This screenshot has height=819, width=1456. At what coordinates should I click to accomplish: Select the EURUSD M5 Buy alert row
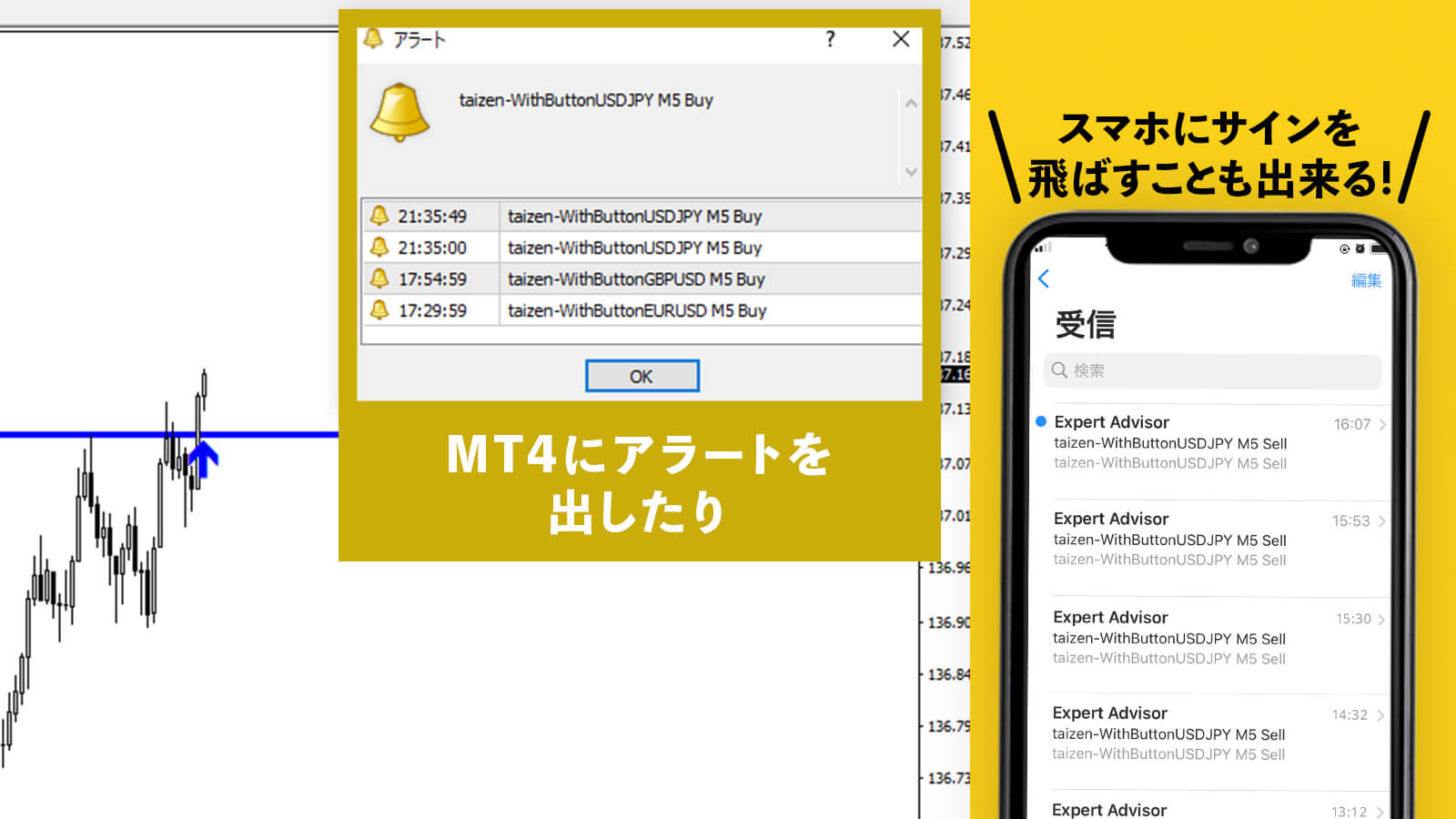(x=637, y=310)
